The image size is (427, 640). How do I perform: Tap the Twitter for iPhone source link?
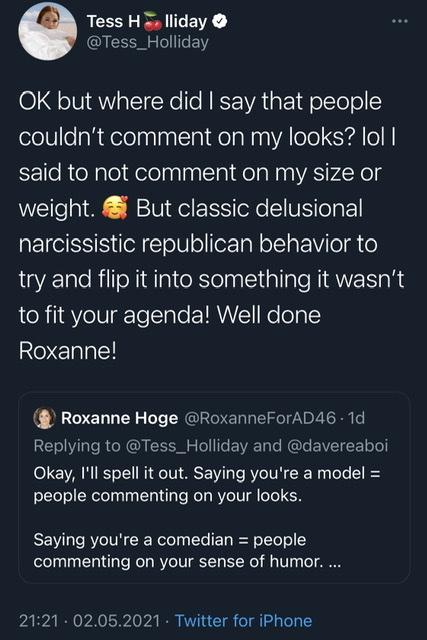pos(244,621)
